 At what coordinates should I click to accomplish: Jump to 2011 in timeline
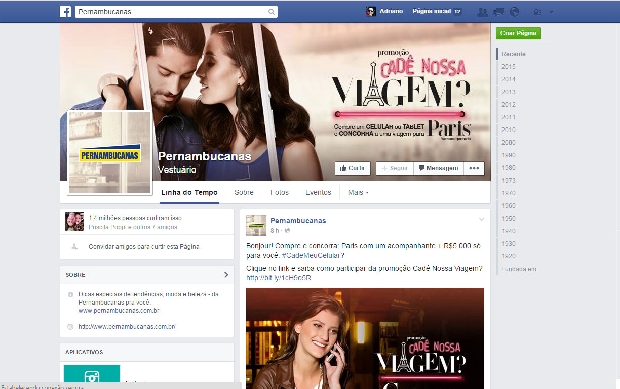click(x=508, y=117)
